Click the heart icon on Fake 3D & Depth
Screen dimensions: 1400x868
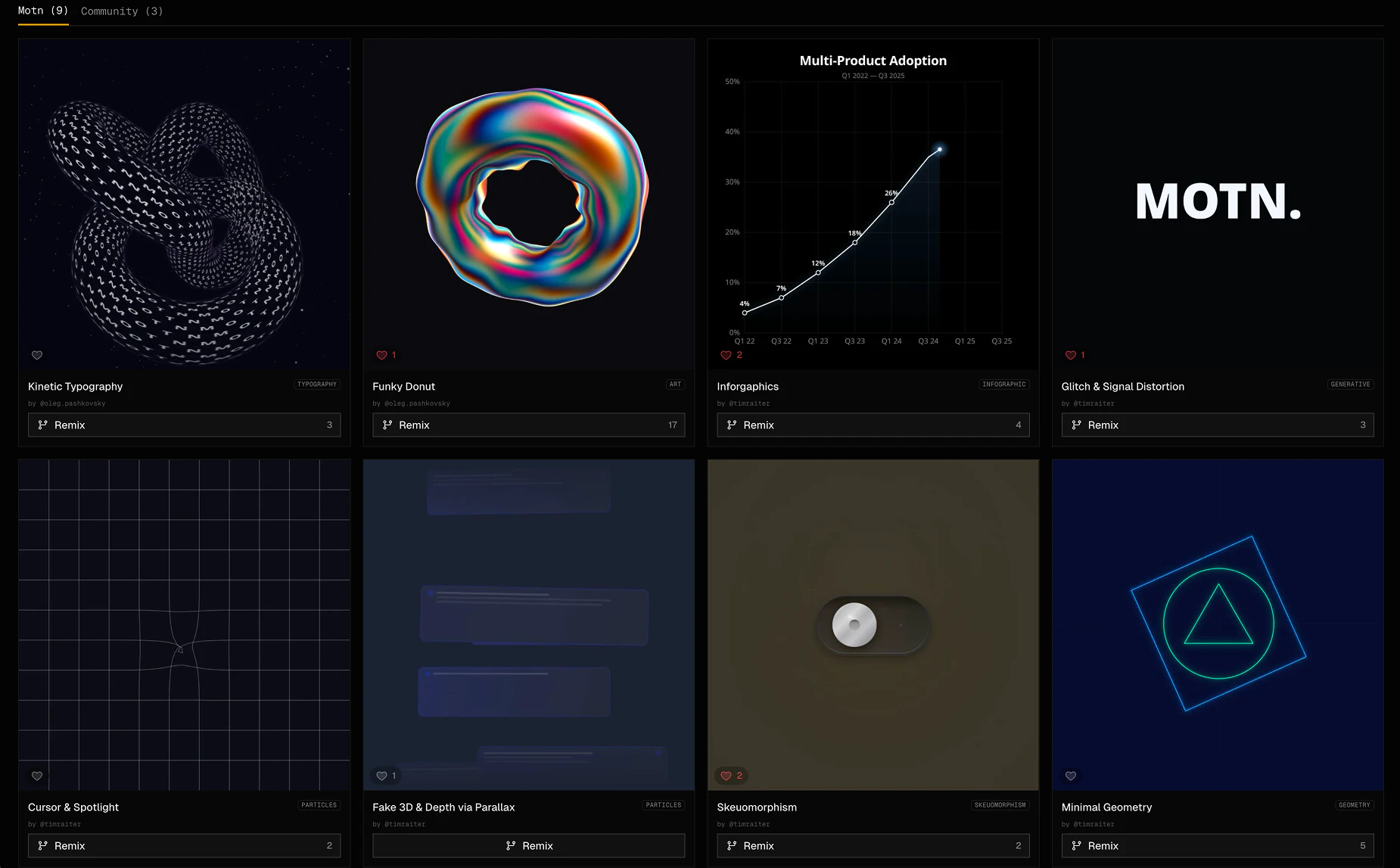tap(382, 776)
